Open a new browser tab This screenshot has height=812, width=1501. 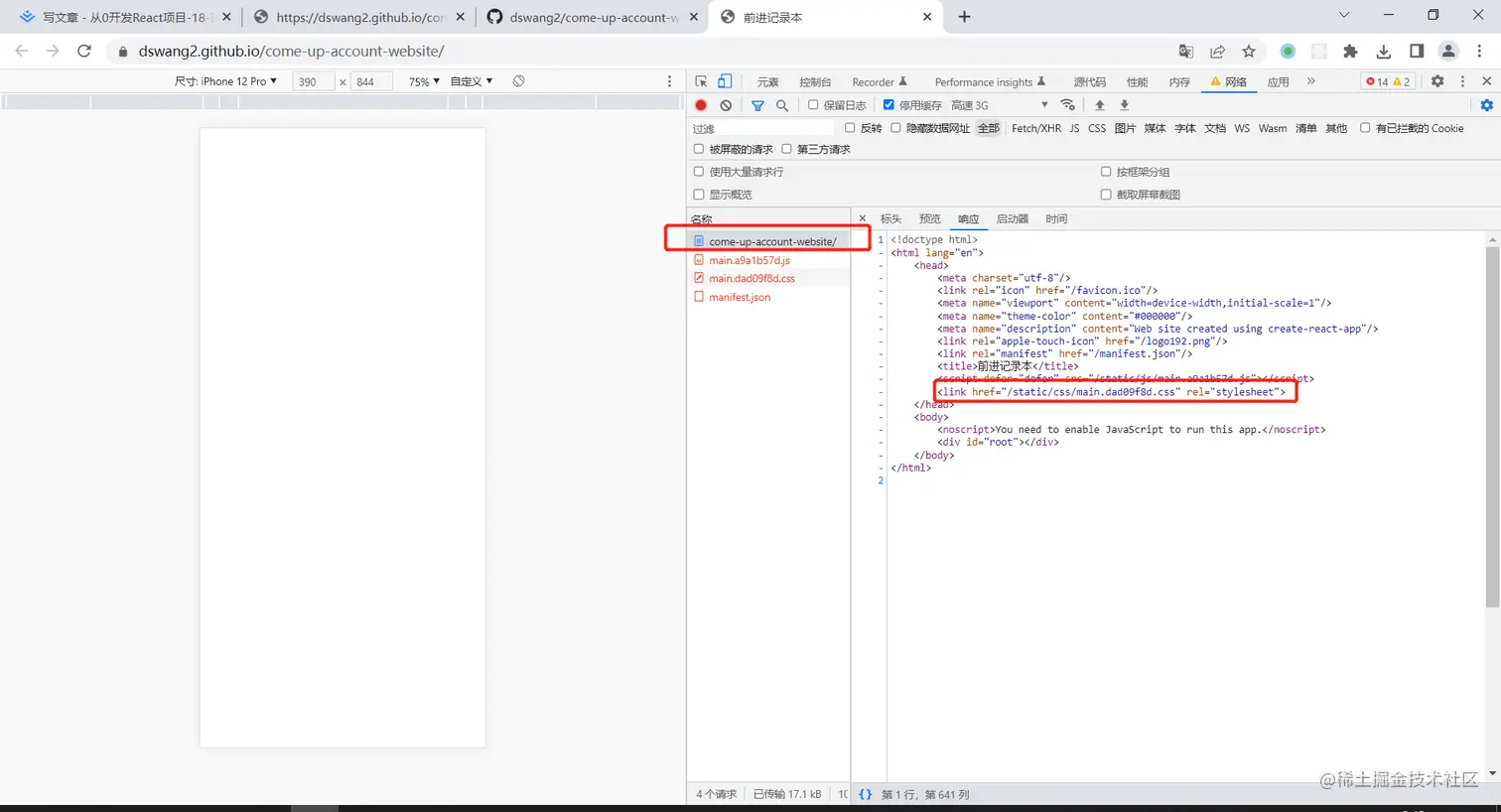click(x=964, y=17)
